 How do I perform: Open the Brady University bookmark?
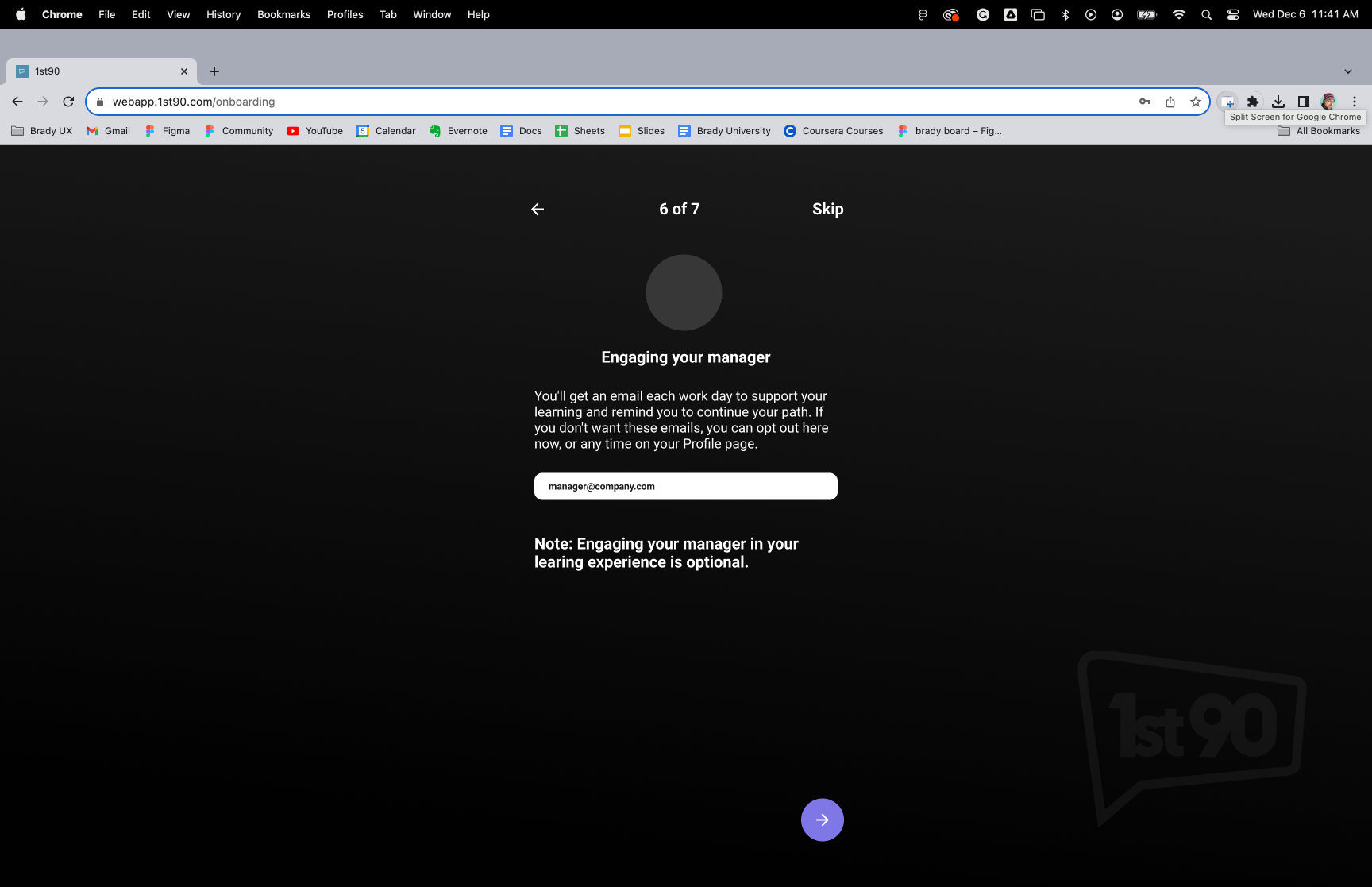coord(724,131)
